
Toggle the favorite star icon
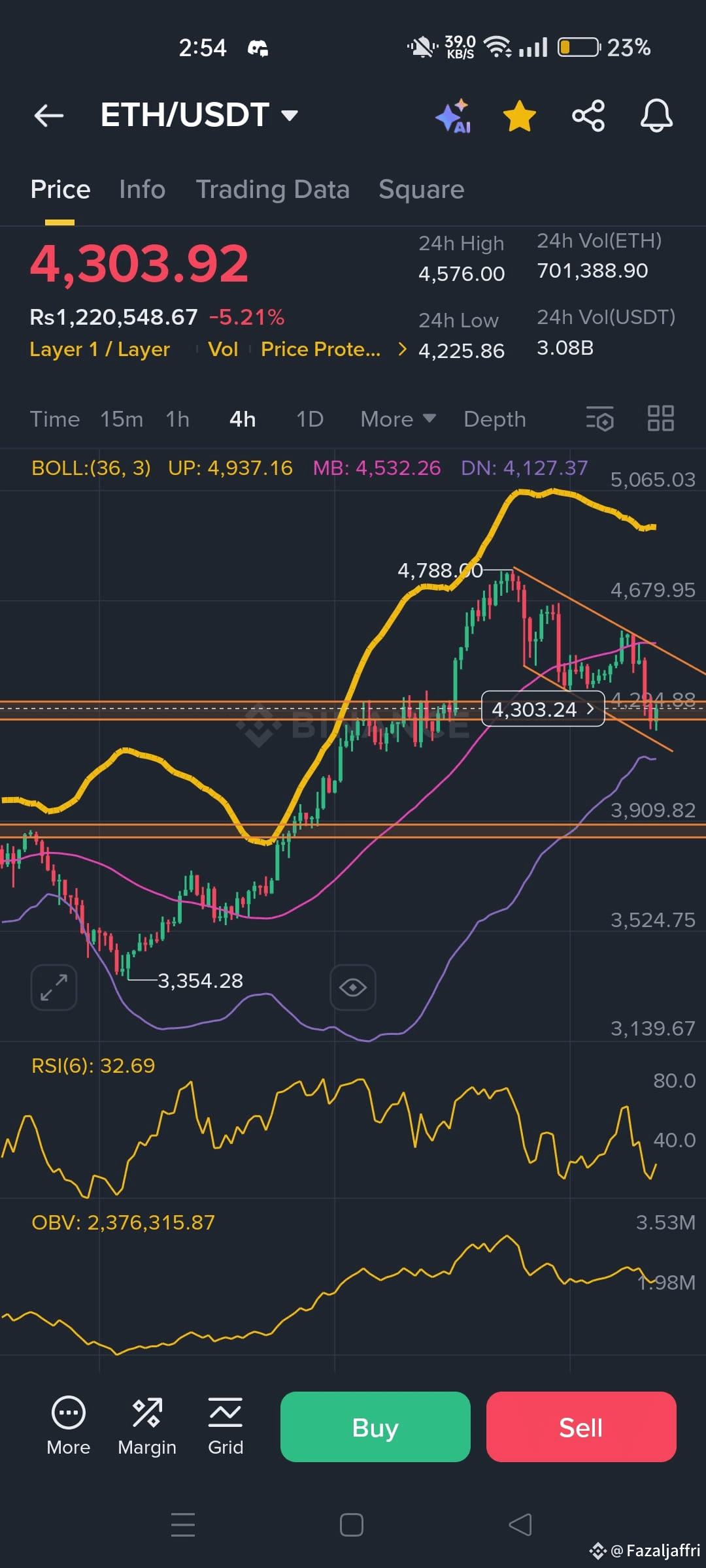(x=520, y=116)
